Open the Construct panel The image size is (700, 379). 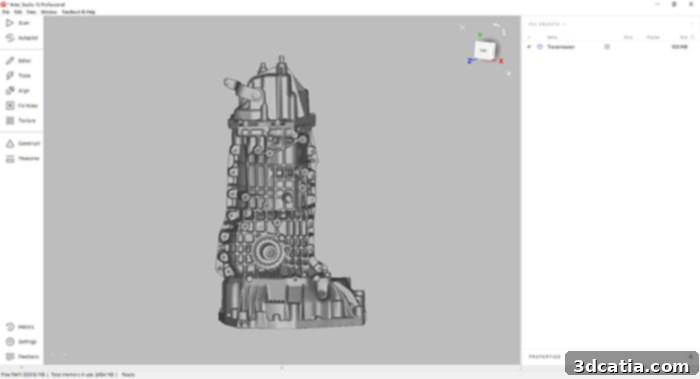click(23, 143)
